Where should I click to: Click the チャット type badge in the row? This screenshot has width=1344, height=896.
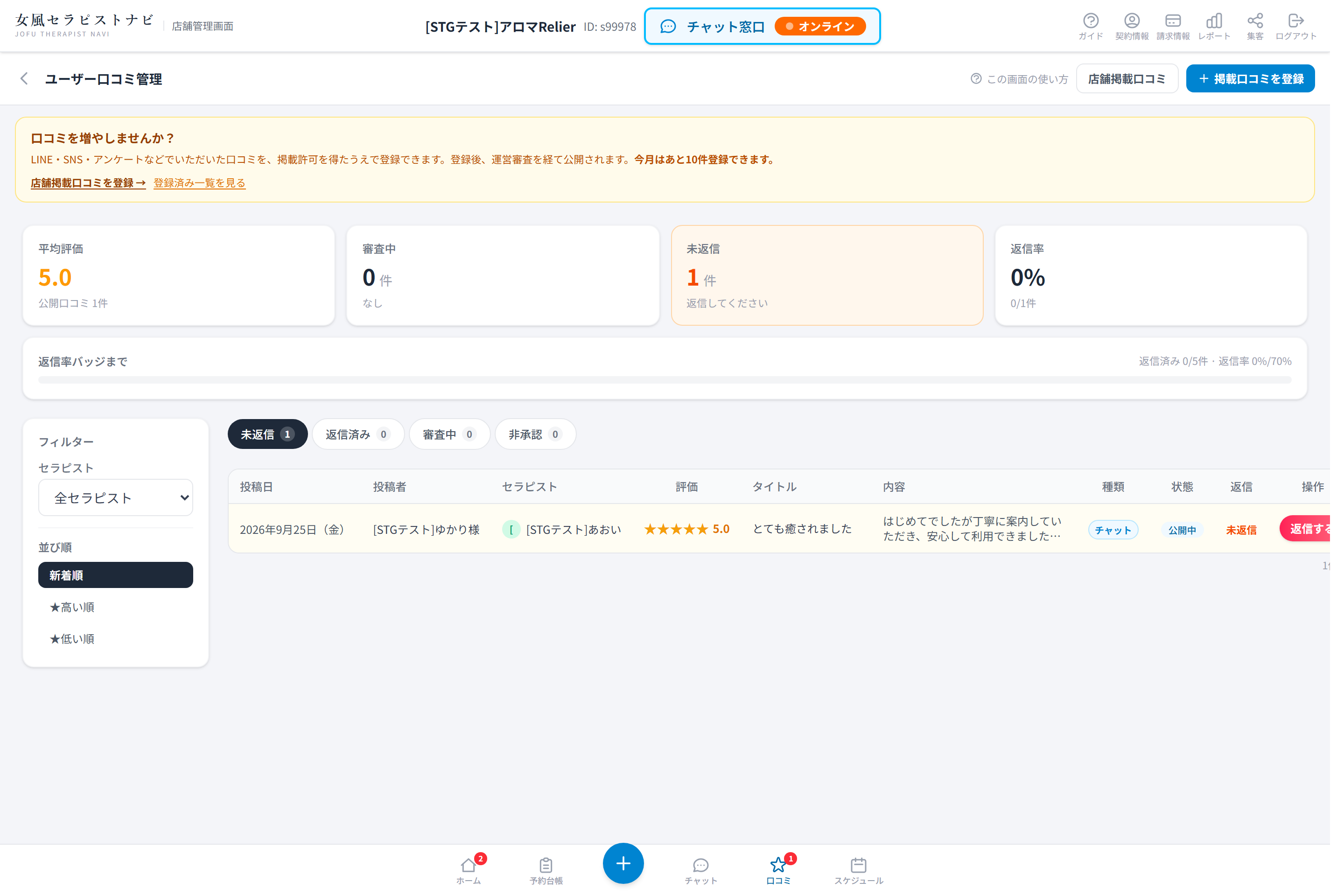1125,535
